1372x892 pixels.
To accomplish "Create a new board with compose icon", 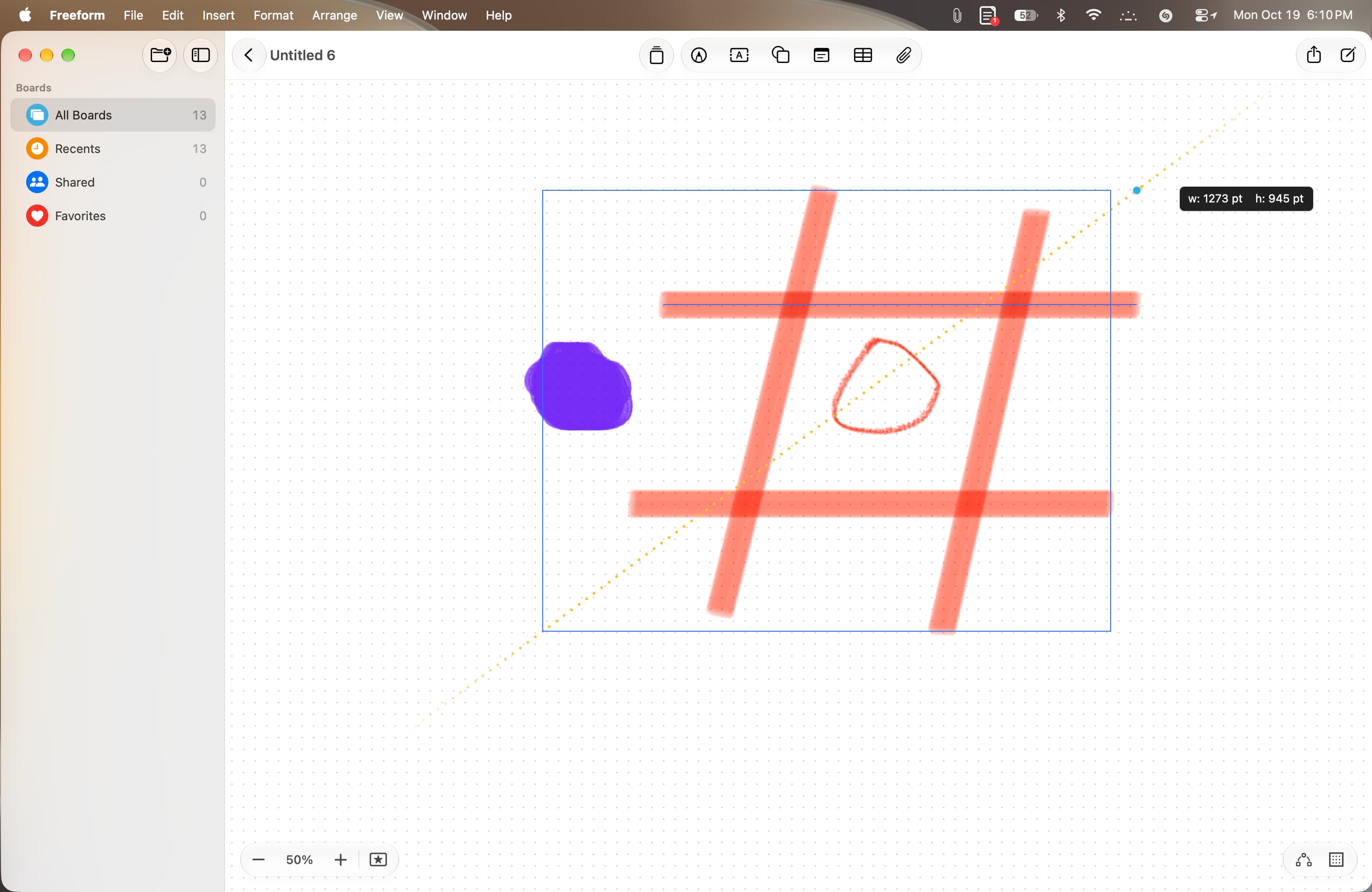I will pos(1348,56).
